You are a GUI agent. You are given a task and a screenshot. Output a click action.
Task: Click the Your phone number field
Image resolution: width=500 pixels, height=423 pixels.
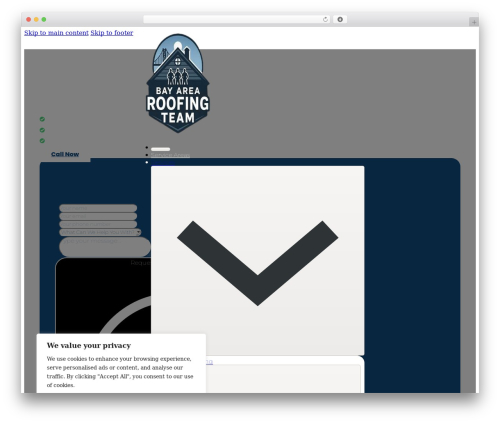(x=98, y=224)
